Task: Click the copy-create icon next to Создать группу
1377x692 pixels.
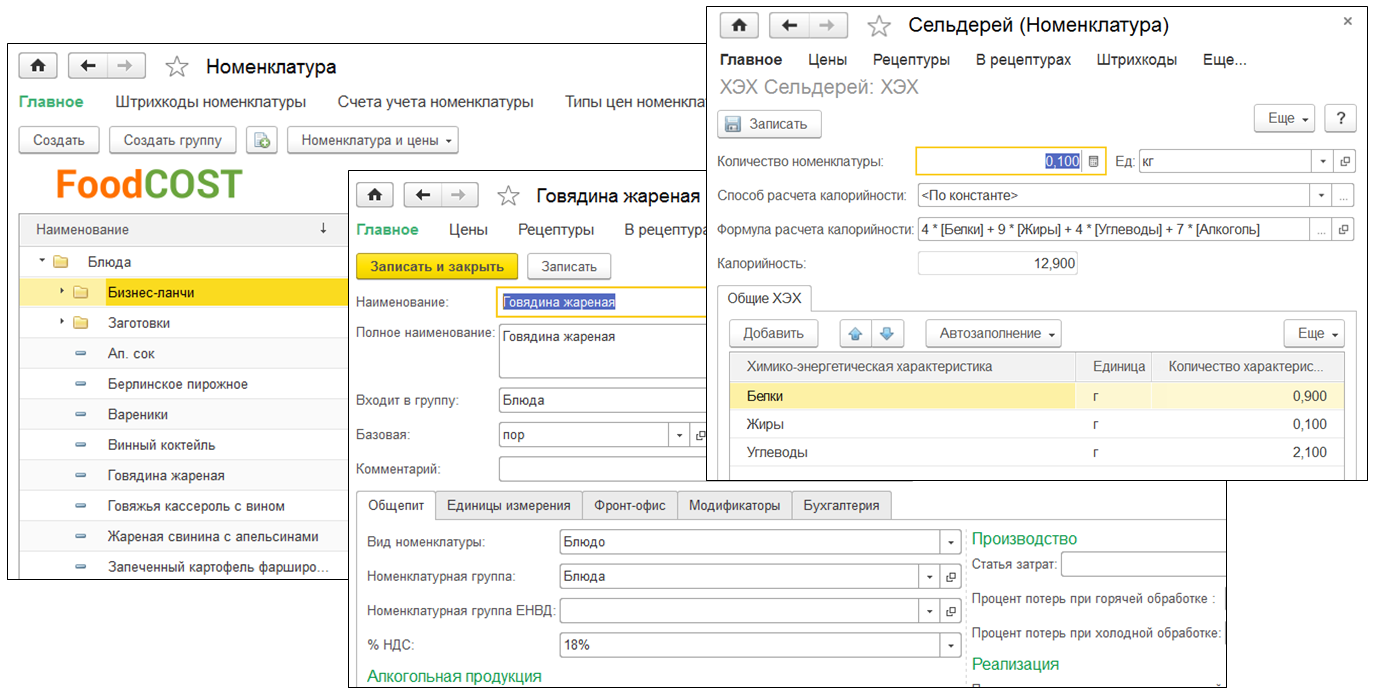Action: [262, 140]
